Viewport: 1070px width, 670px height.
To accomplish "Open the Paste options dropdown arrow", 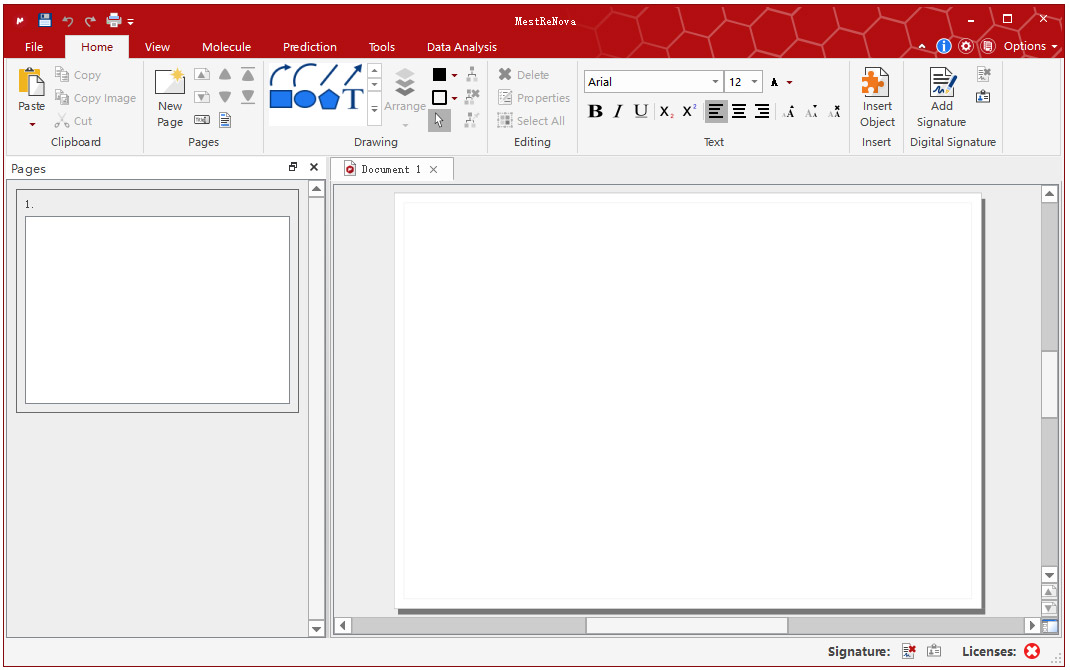I will 32,125.
